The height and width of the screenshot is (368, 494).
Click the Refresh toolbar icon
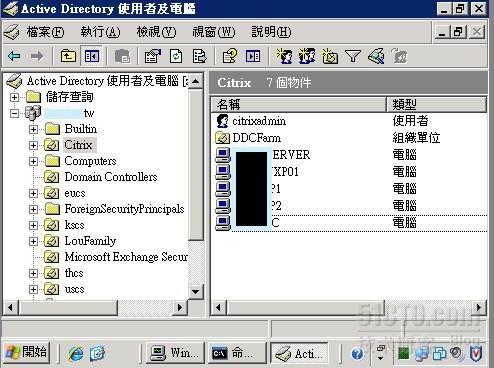(176, 56)
